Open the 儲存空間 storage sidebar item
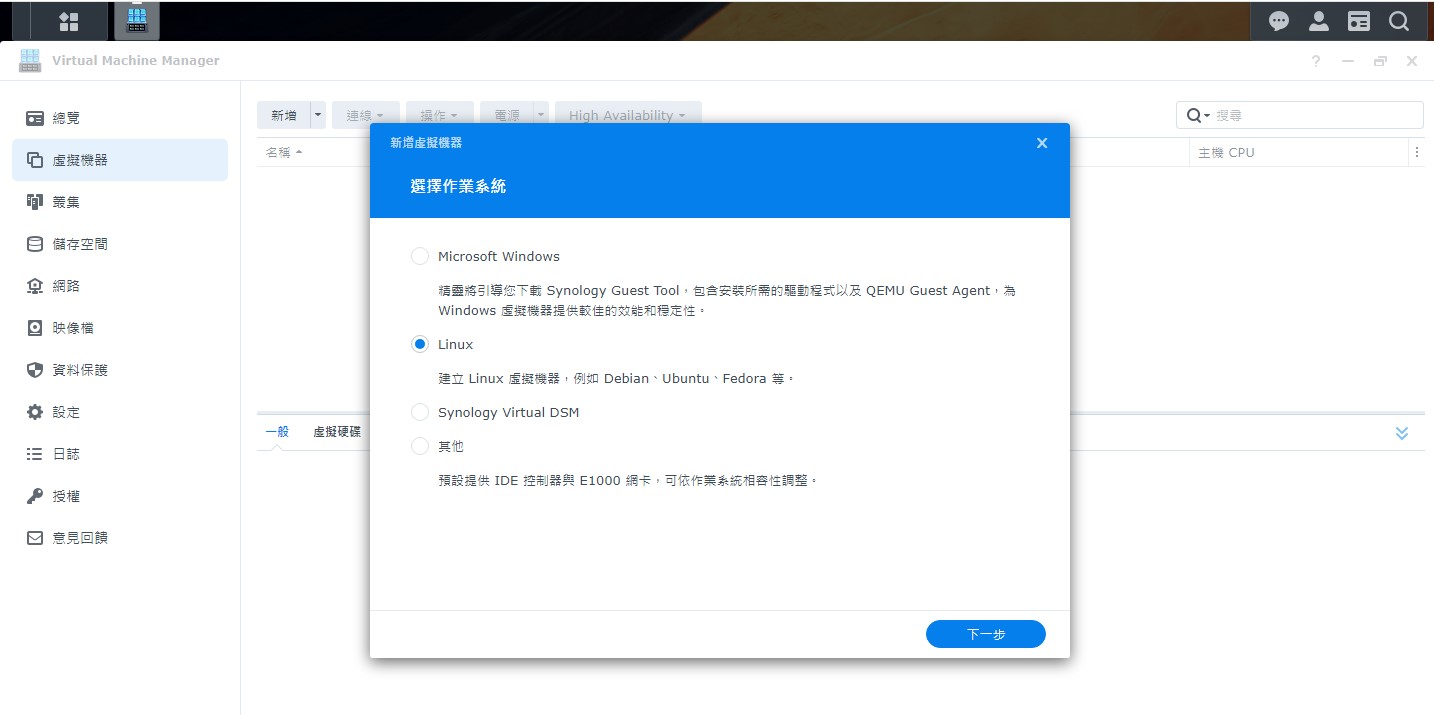Viewport: 1434px width, 715px height. (80, 244)
